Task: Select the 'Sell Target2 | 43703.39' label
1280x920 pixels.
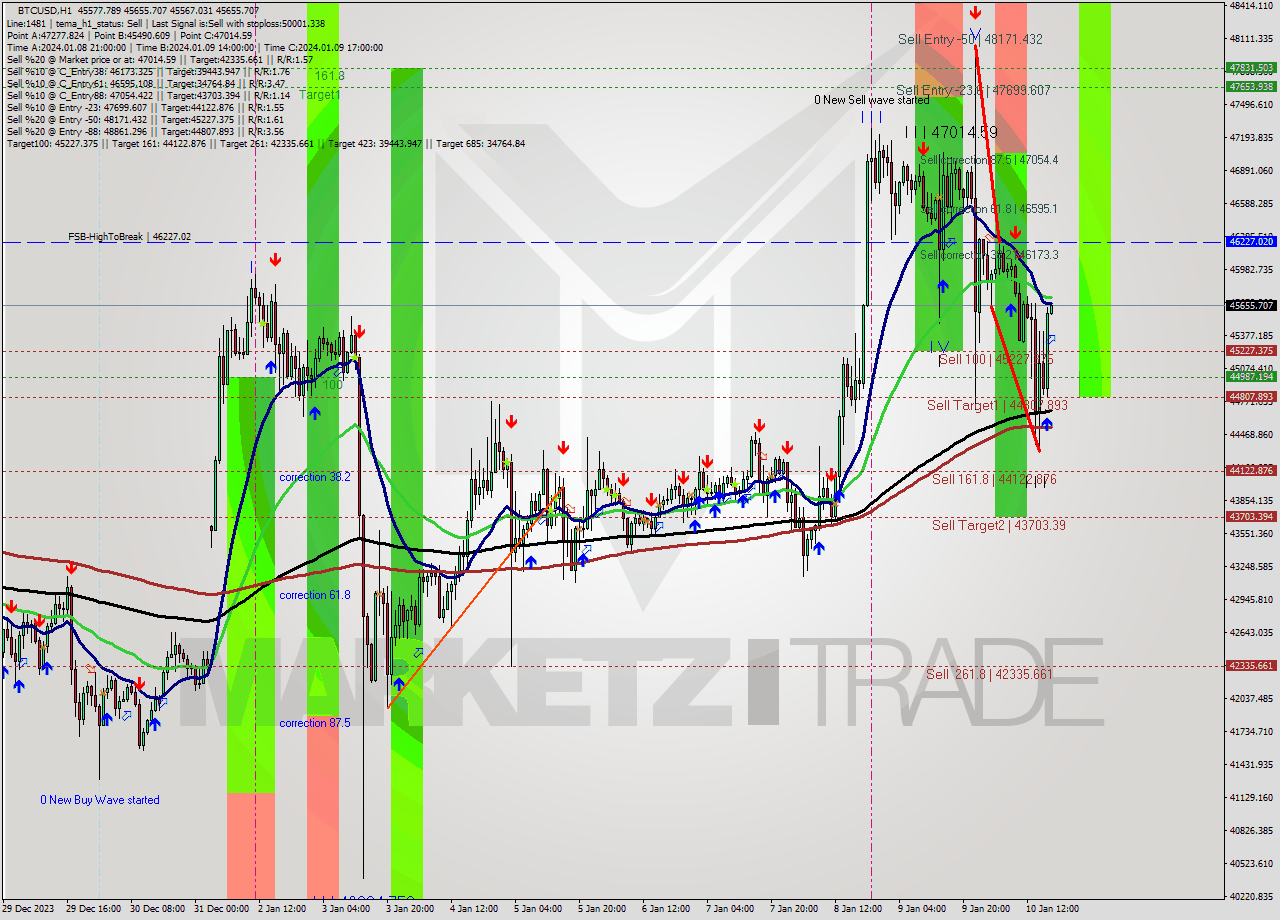Action: [x=998, y=525]
